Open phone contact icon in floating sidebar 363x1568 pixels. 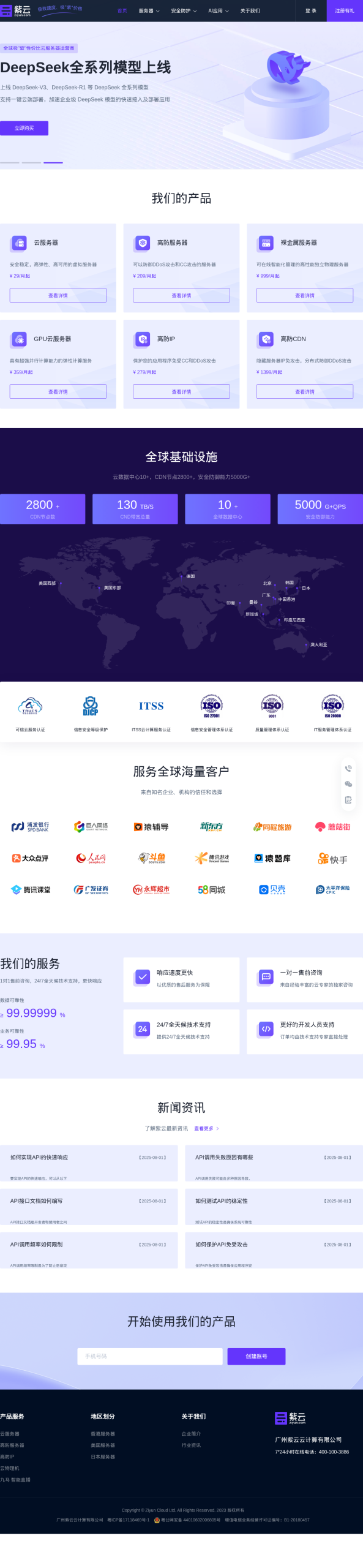pyautogui.click(x=348, y=769)
